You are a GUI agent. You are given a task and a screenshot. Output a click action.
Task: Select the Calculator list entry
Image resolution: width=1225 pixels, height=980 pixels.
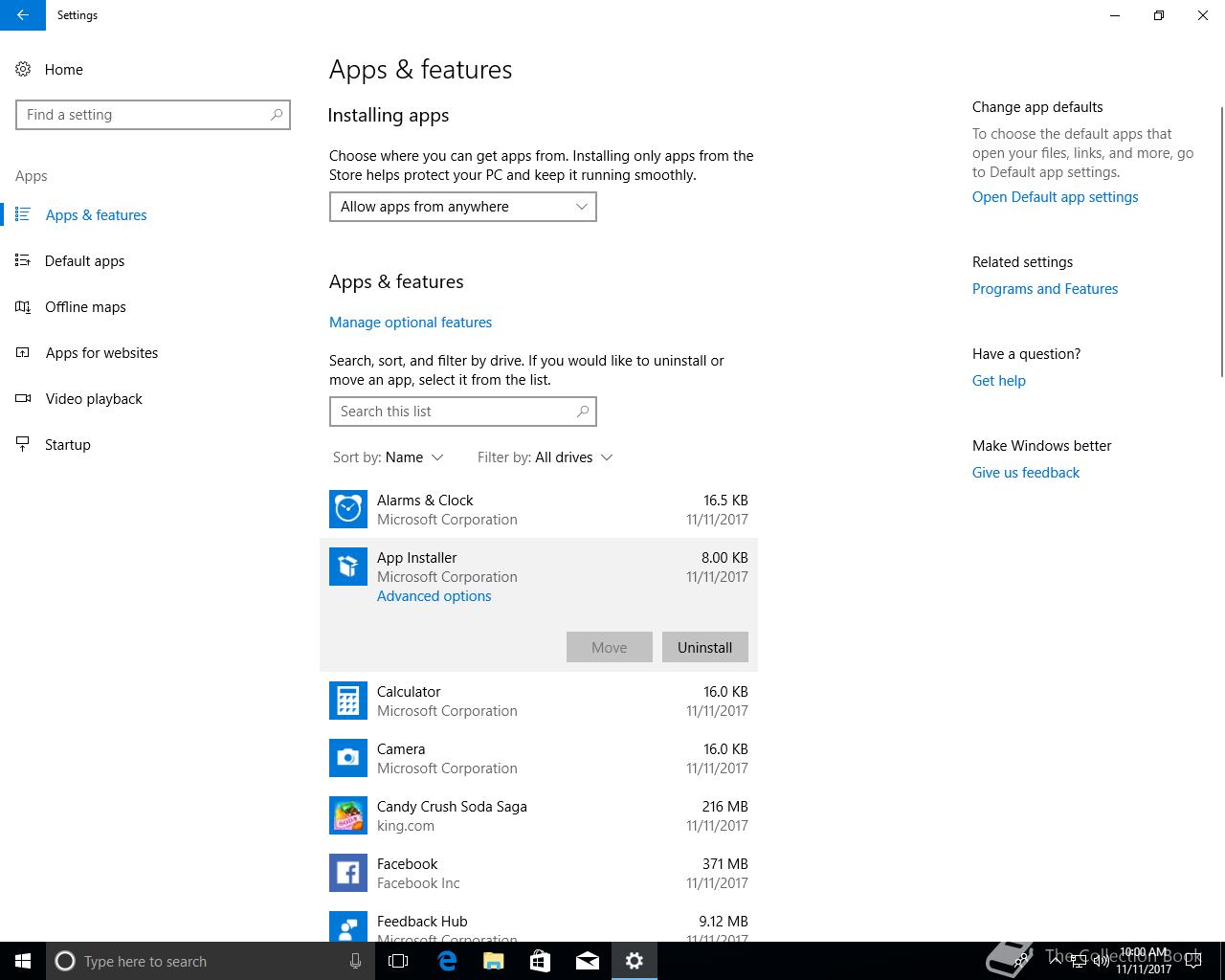(x=539, y=701)
